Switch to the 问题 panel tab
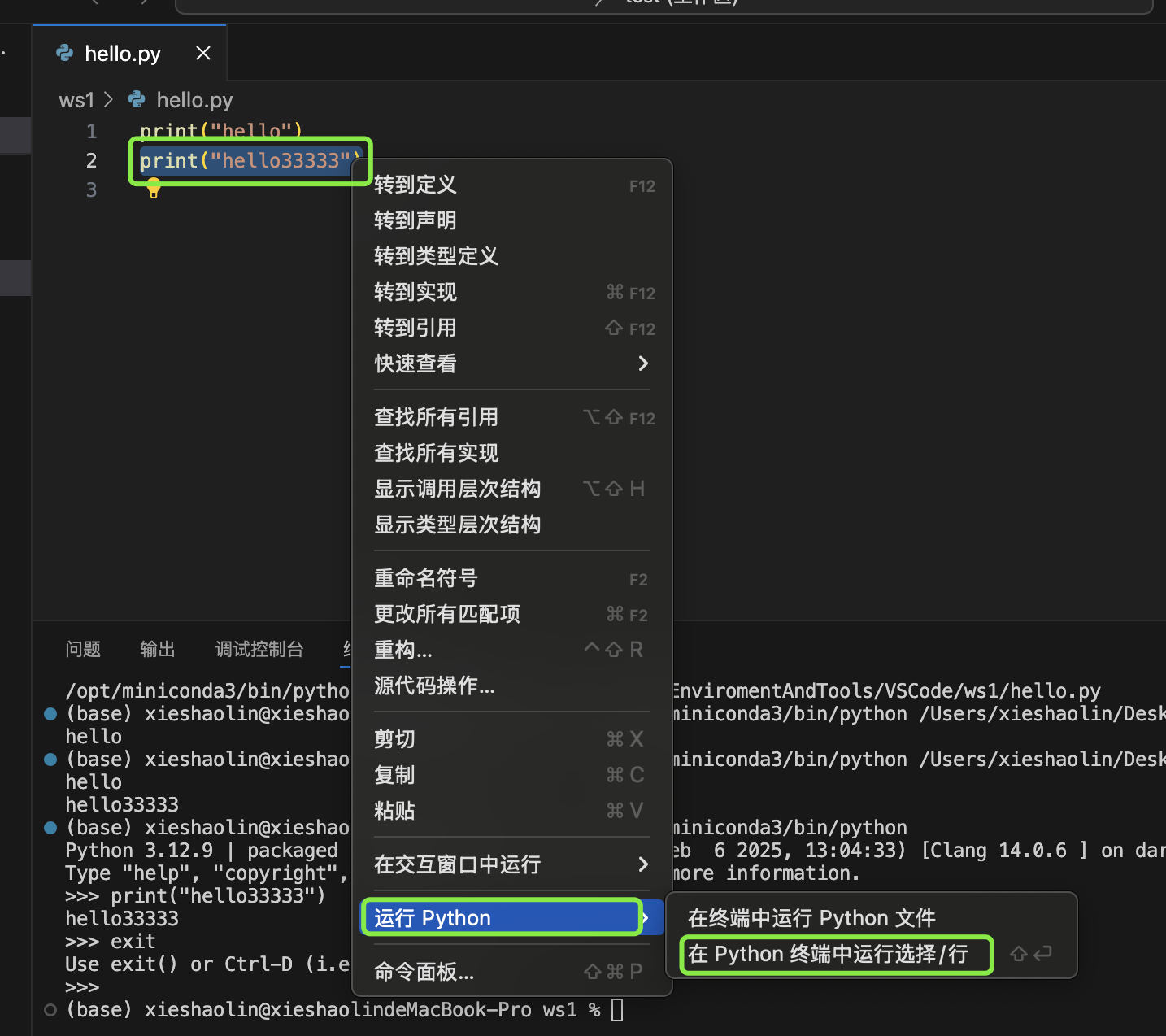The width and height of the screenshot is (1166, 1036). 83,649
